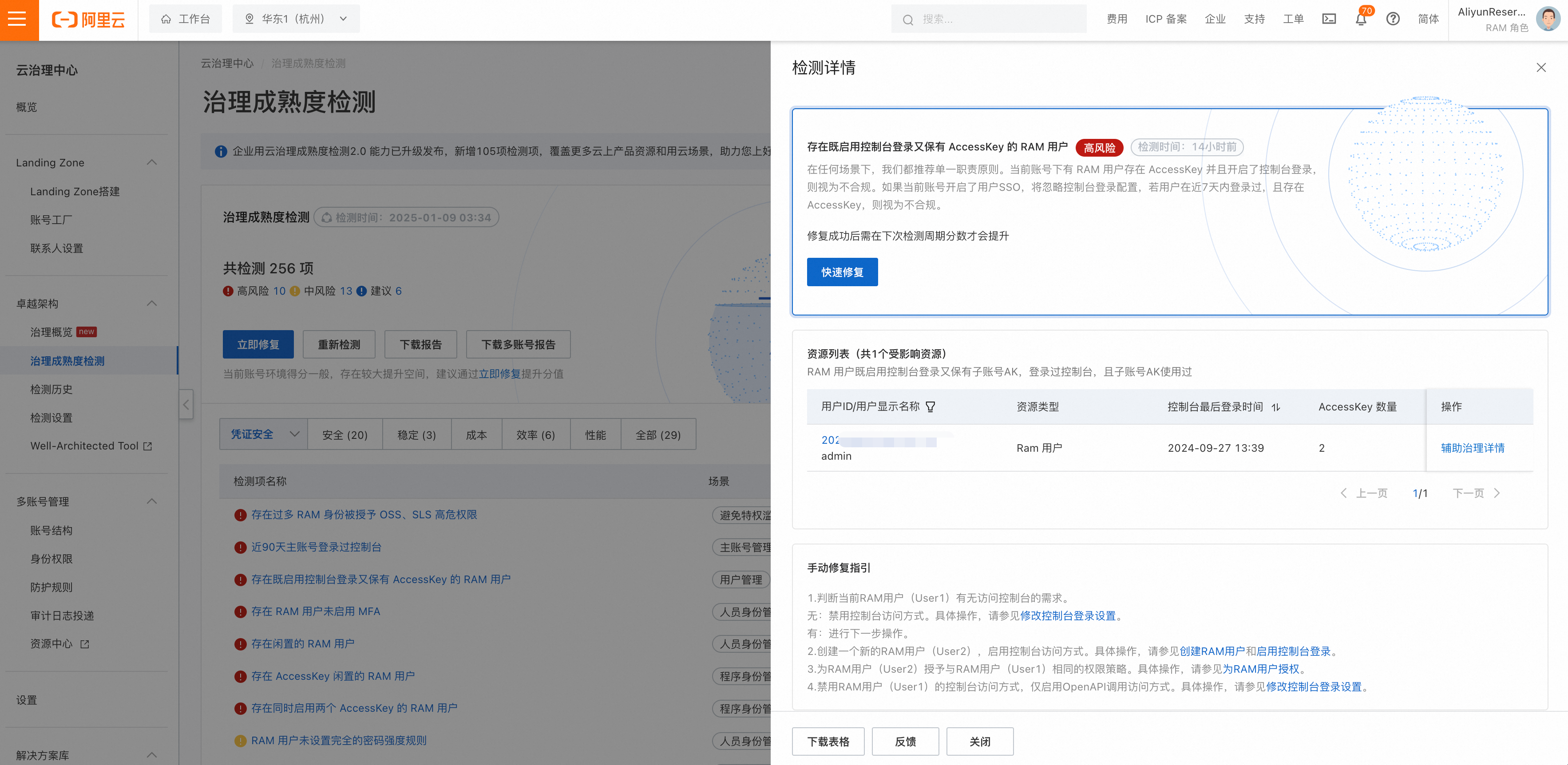Click the Alibaba Cloud logo
1568x765 pixels.
88,20
